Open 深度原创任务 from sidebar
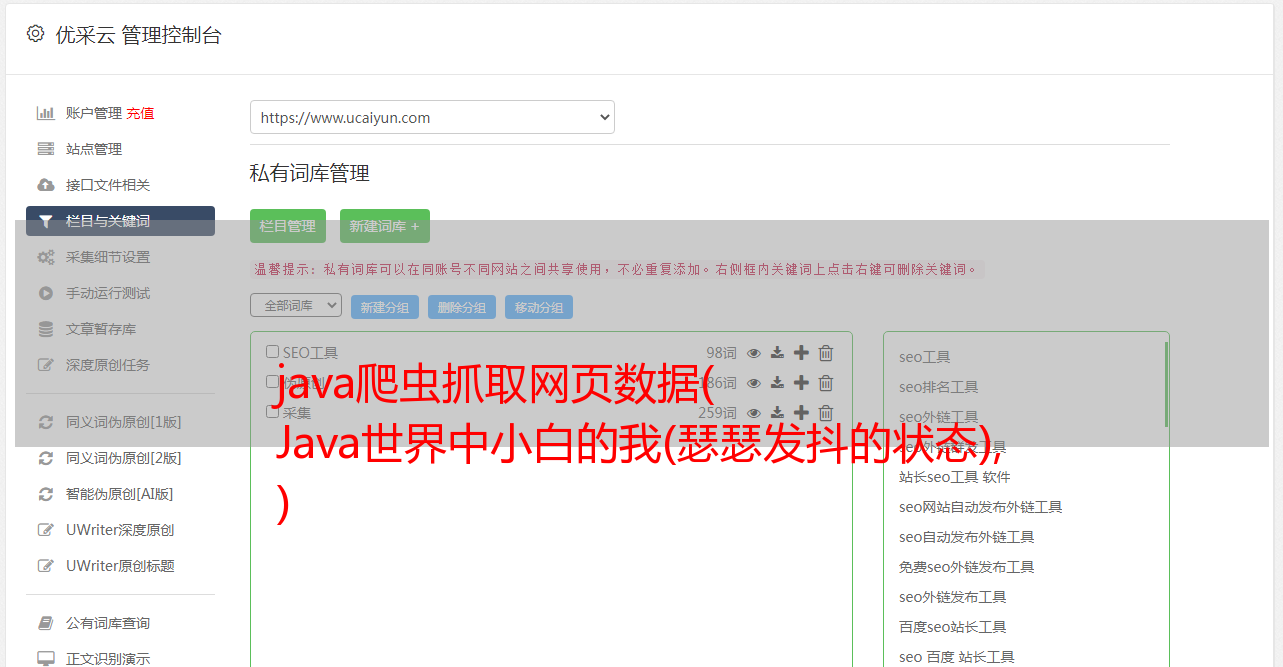This screenshot has height=667, width=1283. pyautogui.click(x=108, y=365)
